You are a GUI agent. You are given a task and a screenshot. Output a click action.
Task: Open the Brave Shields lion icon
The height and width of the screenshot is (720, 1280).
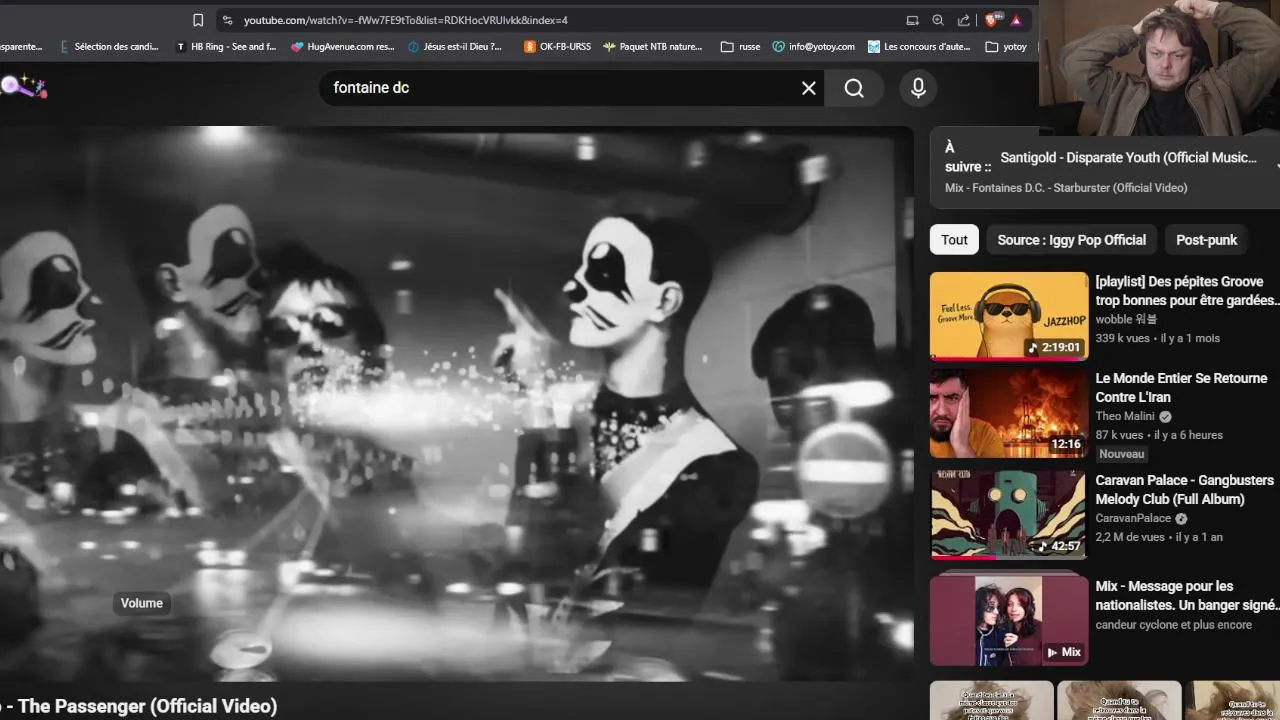(x=992, y=20)
